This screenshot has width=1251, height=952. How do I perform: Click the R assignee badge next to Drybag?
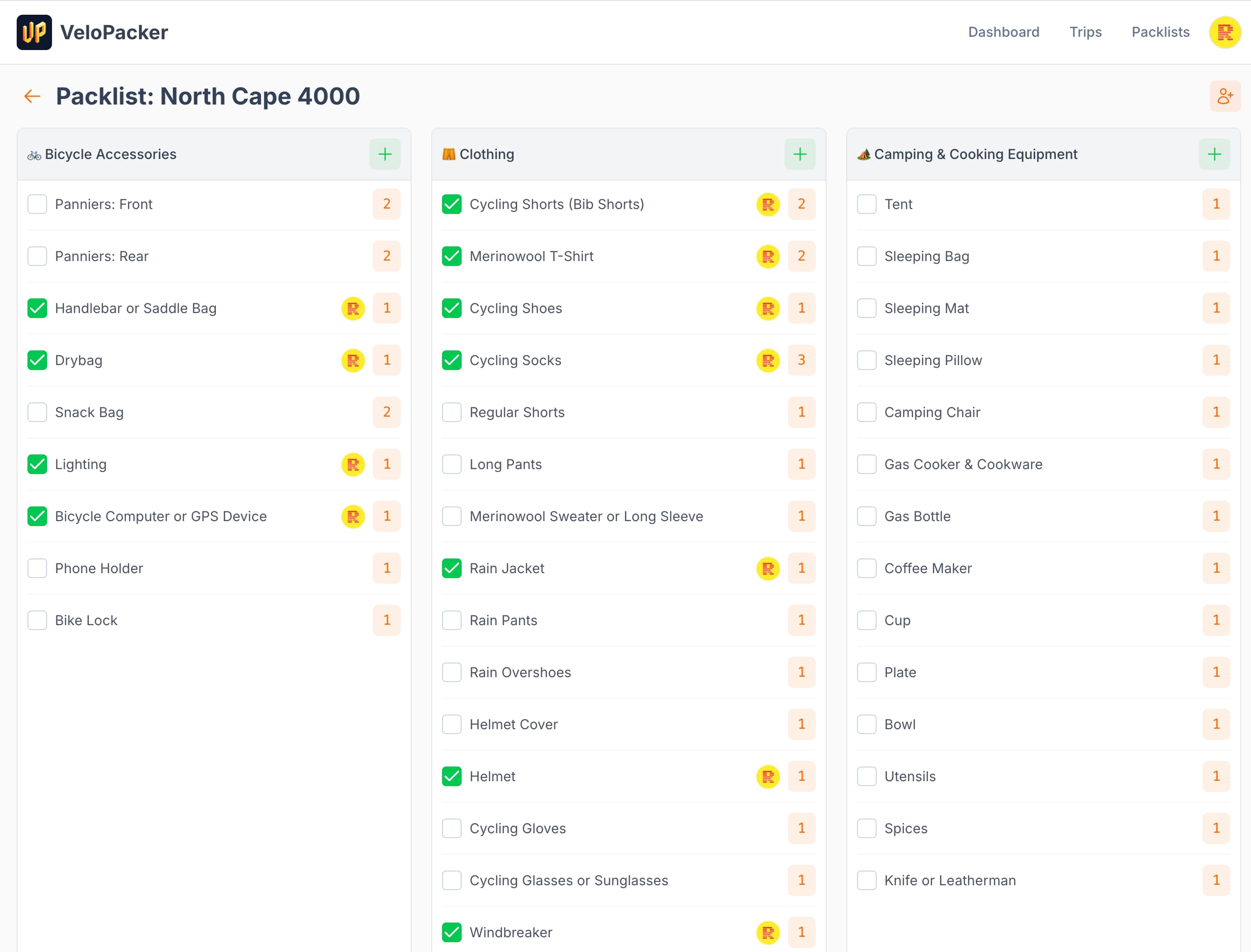point(352,360)
